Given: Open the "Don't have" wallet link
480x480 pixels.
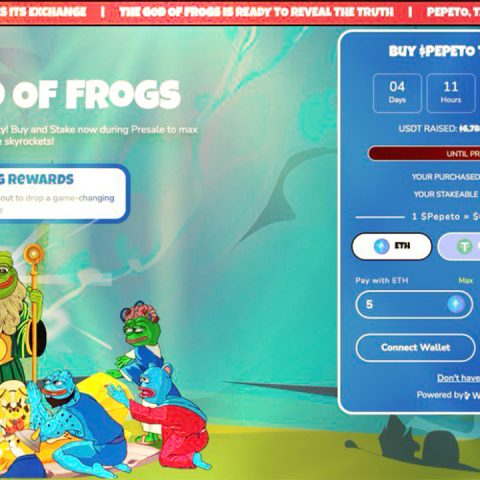Looking at the screenshot, I should pos(458,378).
